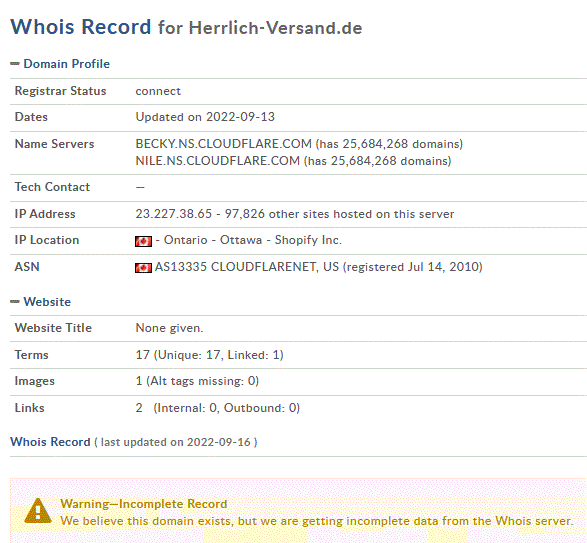Image resolution: width=587 pixels, height=543 pixels.
Task: Click the yellow warning triangle icon
Action: (38, 511)
